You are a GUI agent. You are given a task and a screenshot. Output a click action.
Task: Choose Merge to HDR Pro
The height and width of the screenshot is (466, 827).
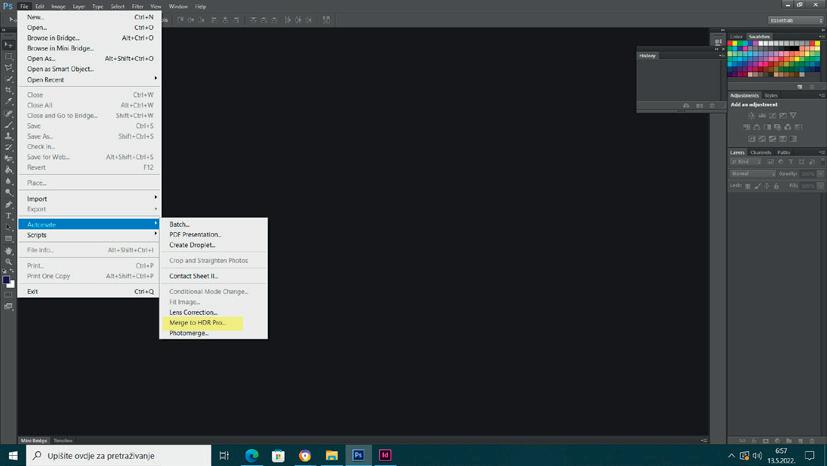pyautogui.click(x=214, y=323)
